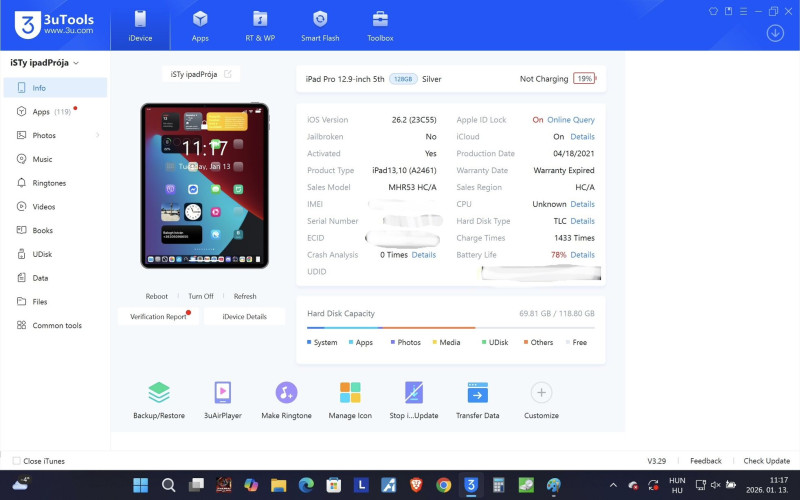
Task: Open Ringtones in the sidebar
Action: click(55, 183)
